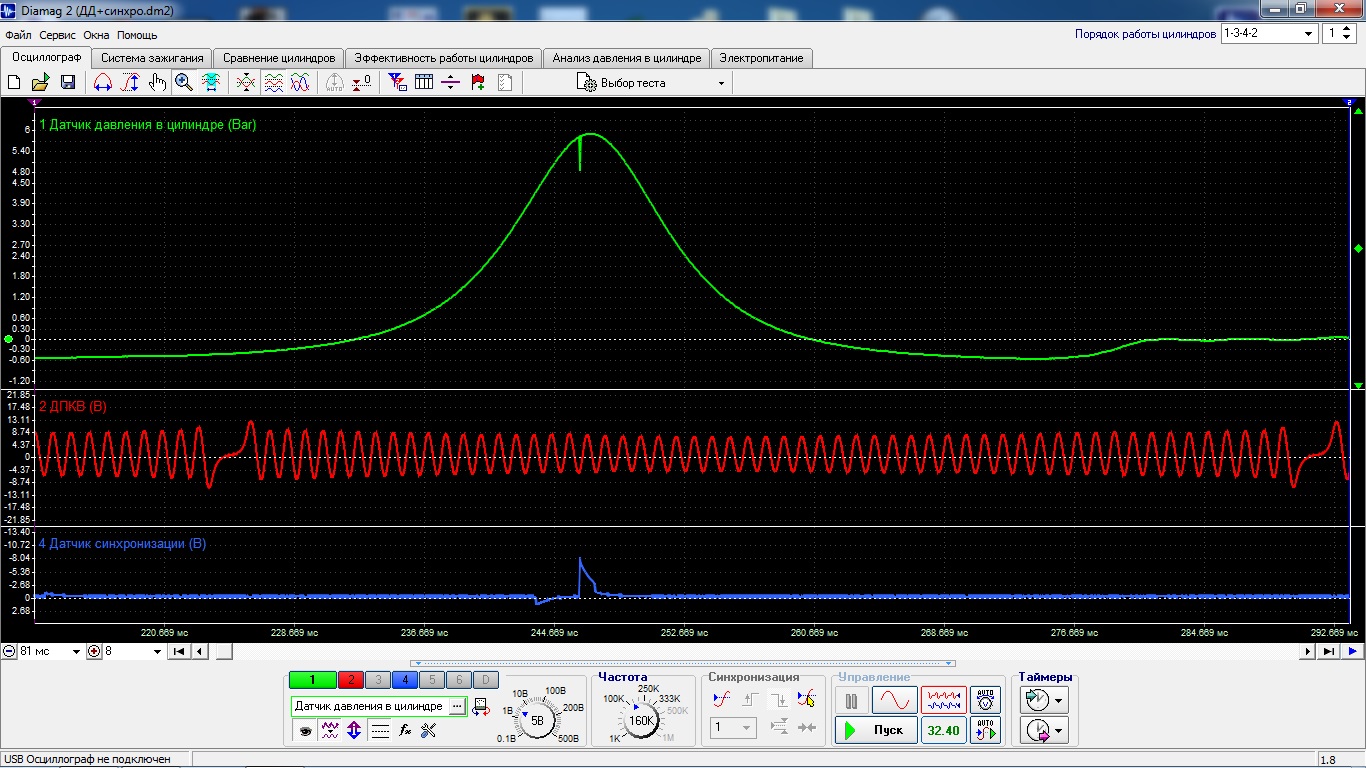Click the overlaid sine waves icon

coord(300,83)
